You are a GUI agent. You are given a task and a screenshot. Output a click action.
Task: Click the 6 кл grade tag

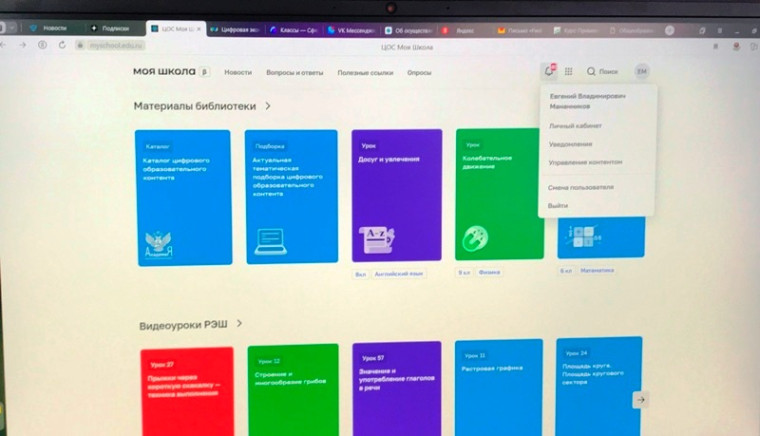click(566, 271)
